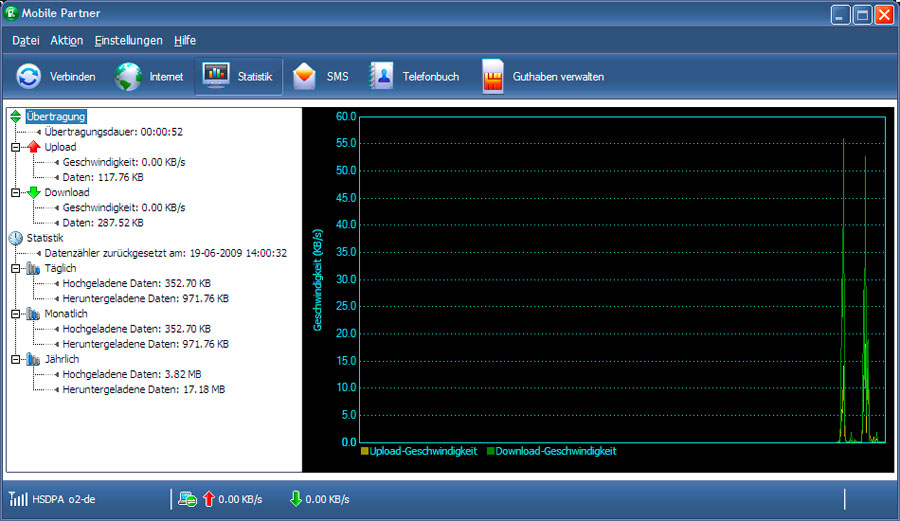Image resolution: width=900 pixels, height=521 pixels.
Task: Click the network connection icon in status bar
Action: 187,498
